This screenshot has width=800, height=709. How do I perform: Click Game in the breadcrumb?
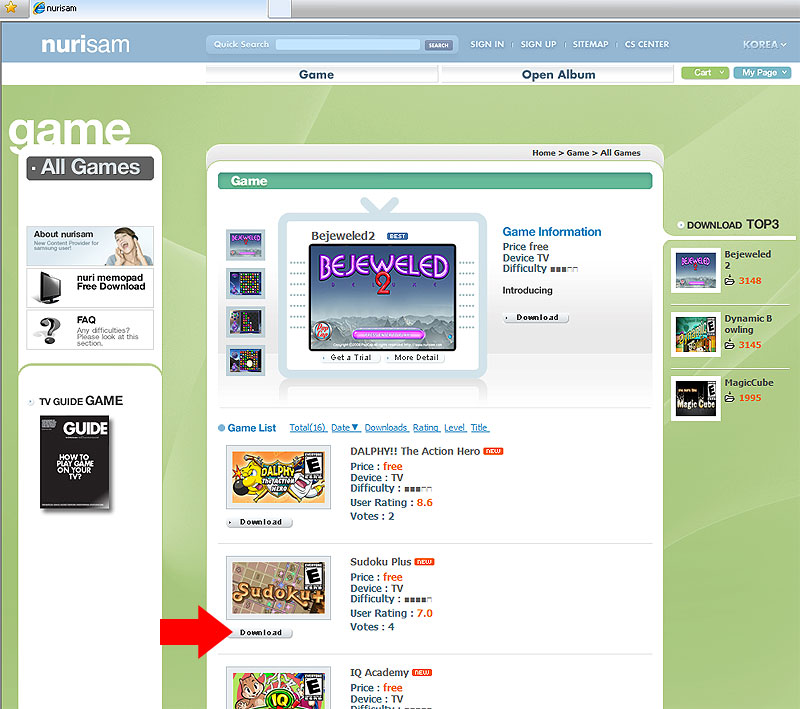(578, 153)
